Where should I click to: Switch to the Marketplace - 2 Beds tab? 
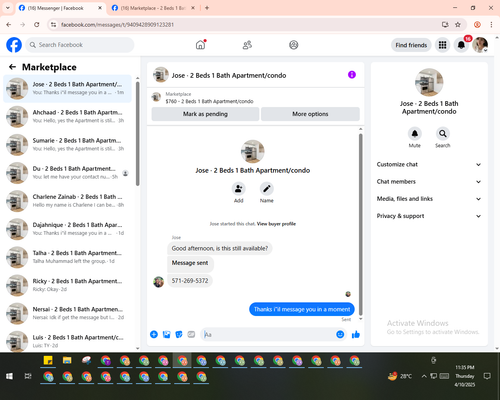click(x=153, y=8)
